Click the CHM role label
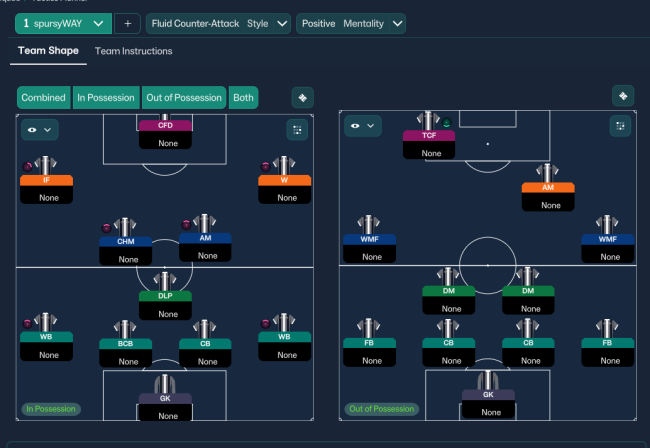Image resolution: width=650 pixels, height=448 pixels. (126, 242)
